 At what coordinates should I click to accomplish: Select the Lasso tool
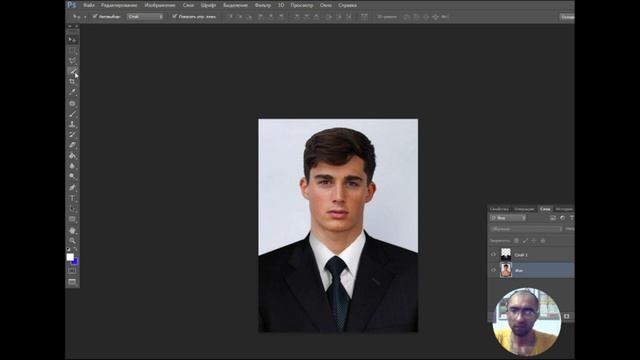click(72, 60)
